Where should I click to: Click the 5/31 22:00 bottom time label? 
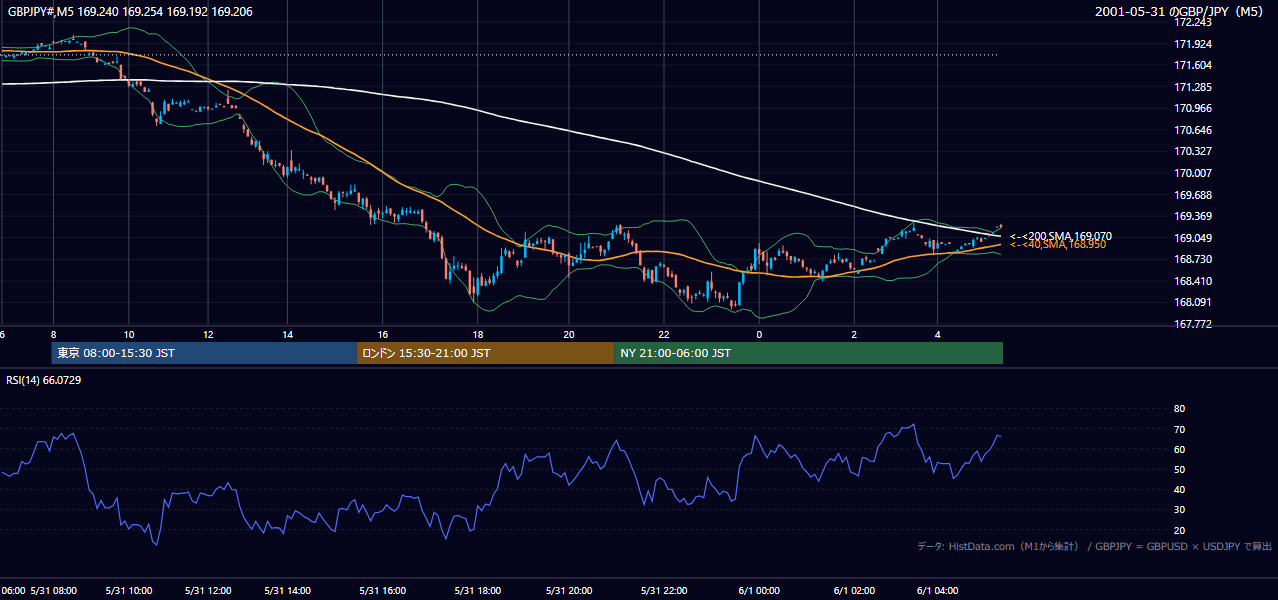[664, 591]
